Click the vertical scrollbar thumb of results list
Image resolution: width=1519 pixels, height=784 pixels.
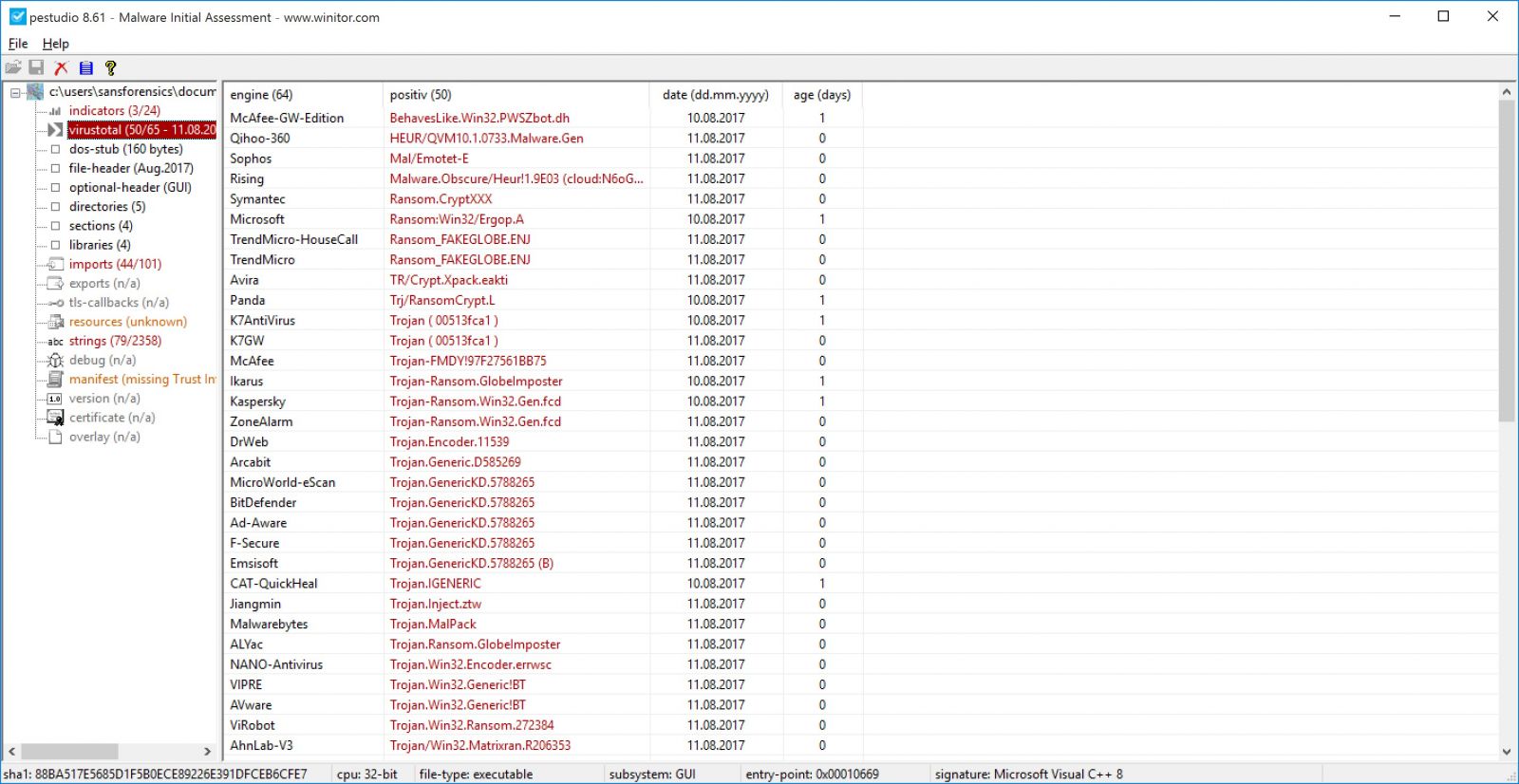coord(1507,261)
